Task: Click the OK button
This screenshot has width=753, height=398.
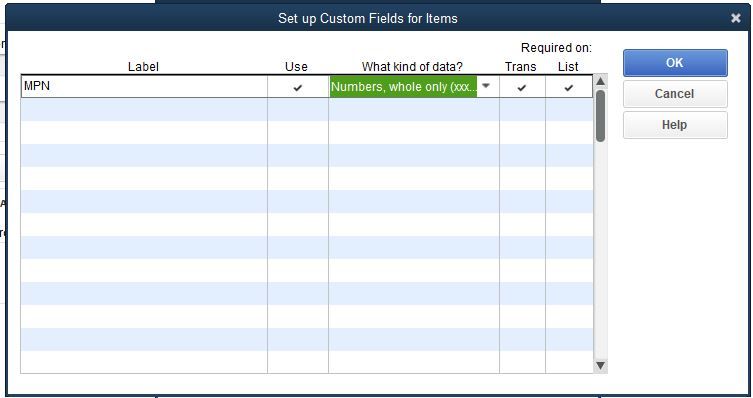Action: pos(675,63)
